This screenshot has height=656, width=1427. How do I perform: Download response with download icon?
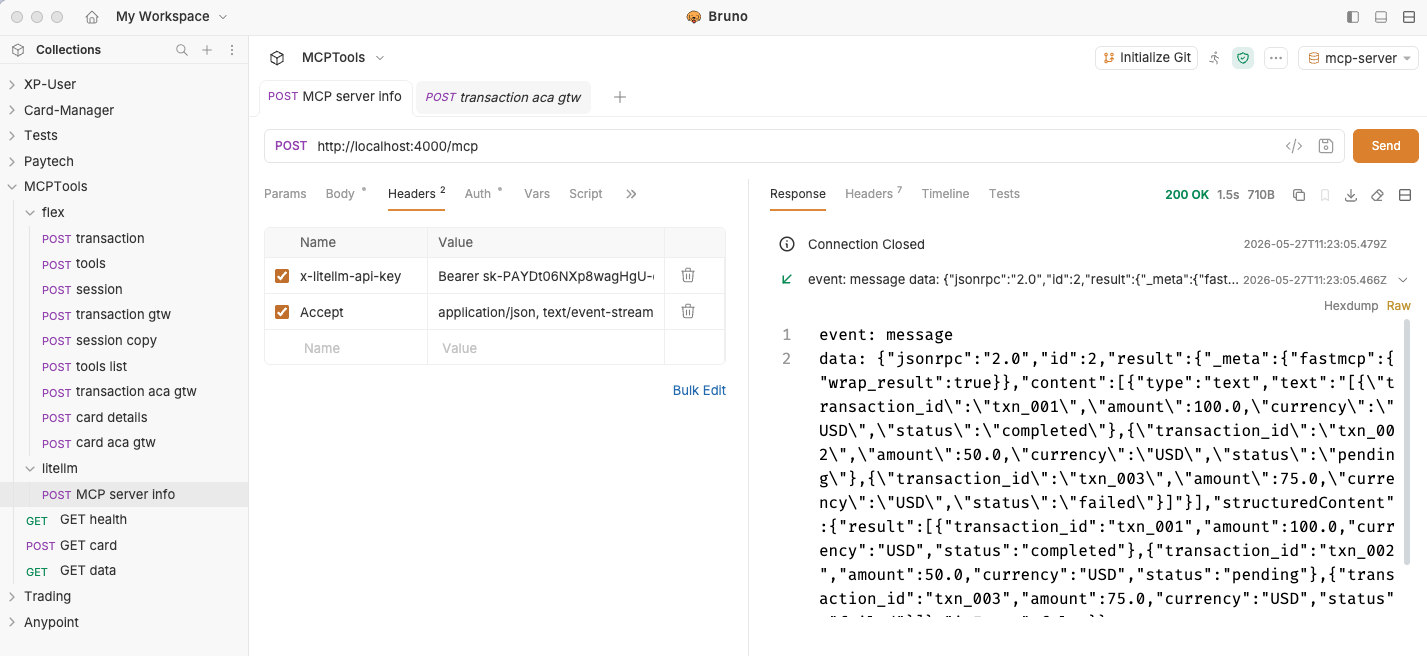click(1351, 195)
